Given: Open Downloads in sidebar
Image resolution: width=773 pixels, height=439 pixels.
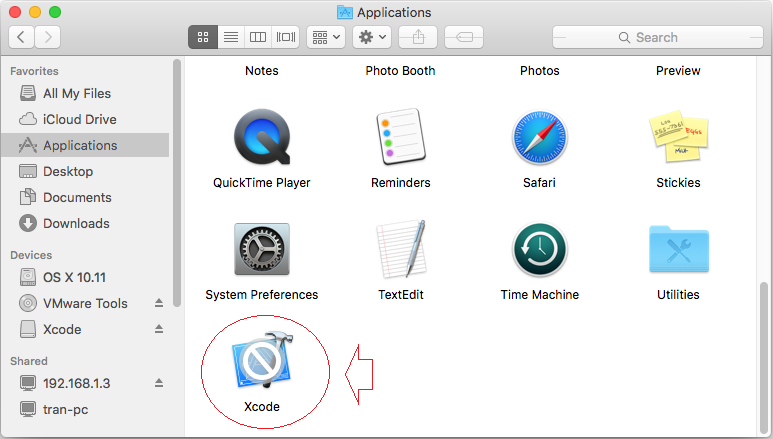Looking at the screenshot, I should coord(85,223).
